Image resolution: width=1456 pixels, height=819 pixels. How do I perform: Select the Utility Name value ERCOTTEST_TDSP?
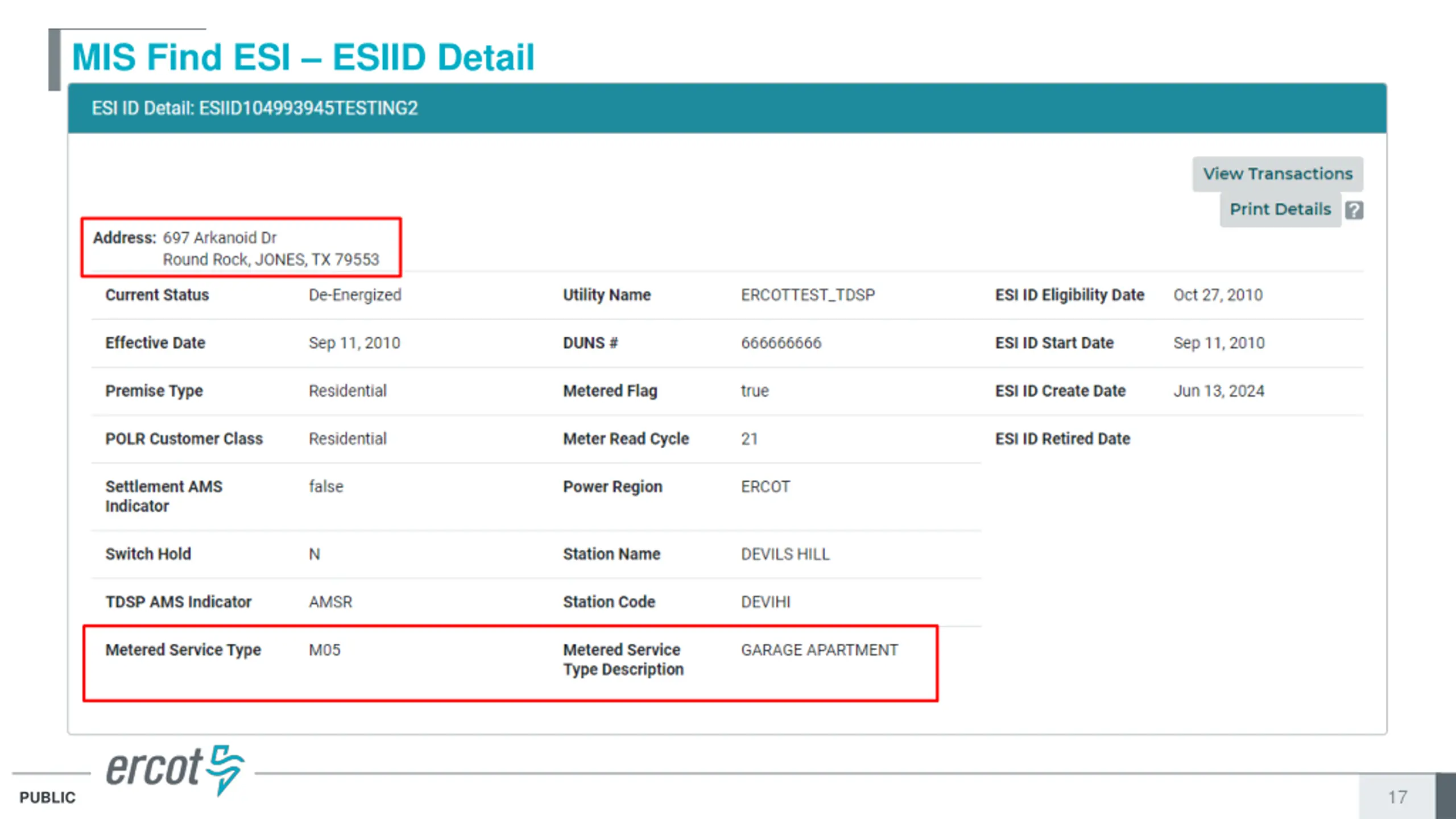click(808, 295)
